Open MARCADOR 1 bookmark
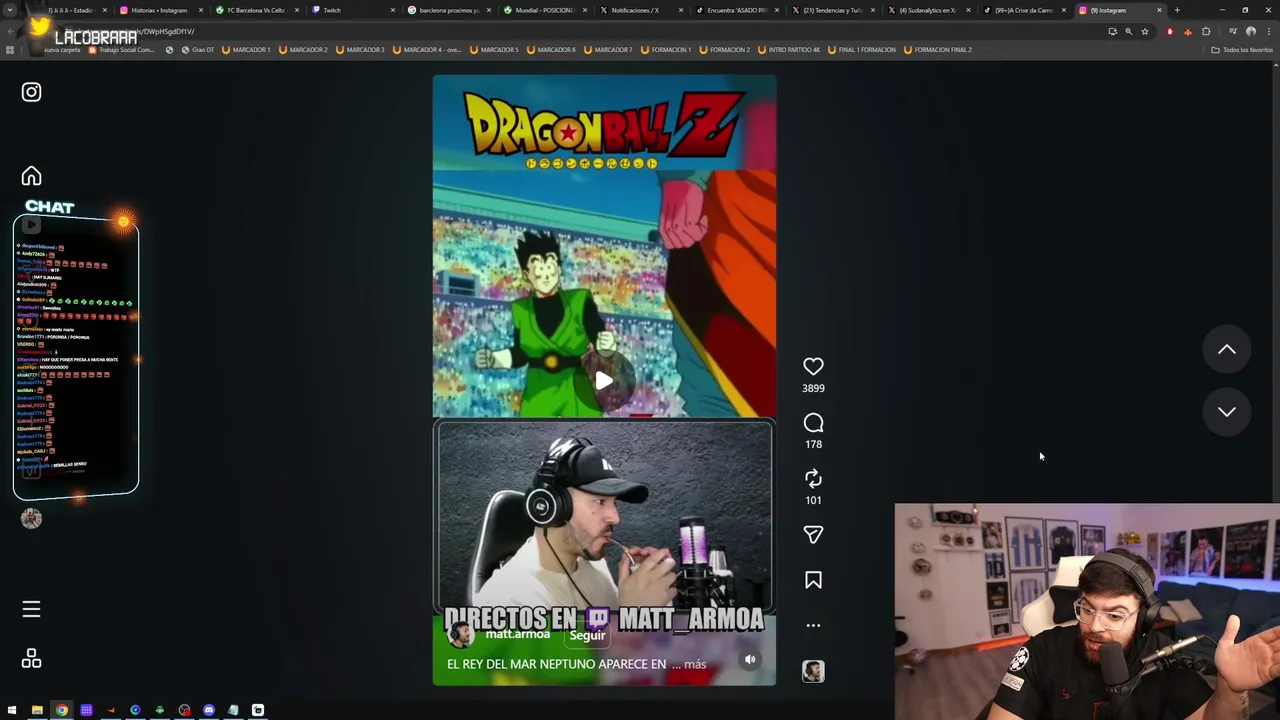The image size is (1280, 720). 246,50
